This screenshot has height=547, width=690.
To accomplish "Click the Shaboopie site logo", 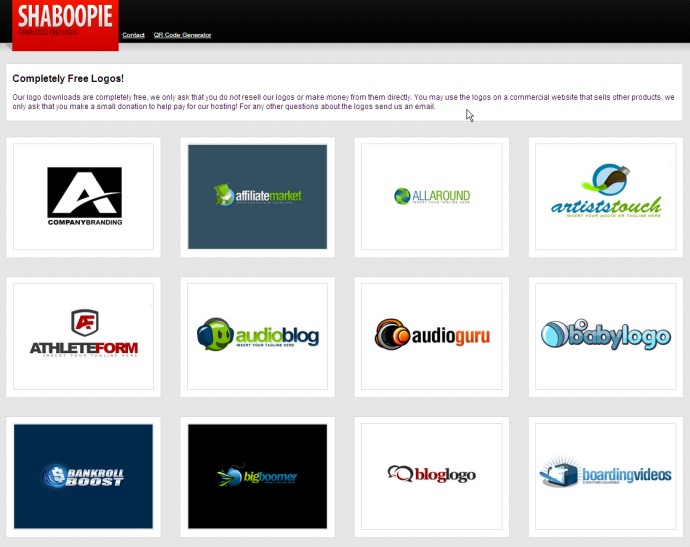I will [x=65, y=25].
